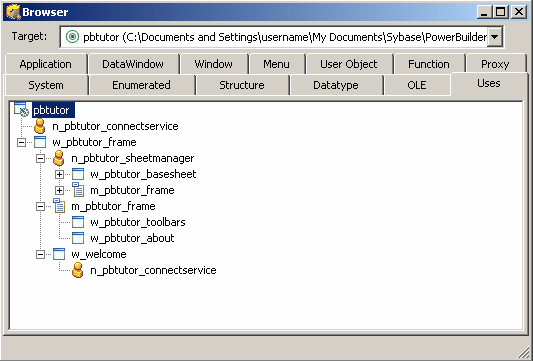The height and width of the screenshot is (361, 533).
Task: Maximize the Browser window
Action: 501,12
